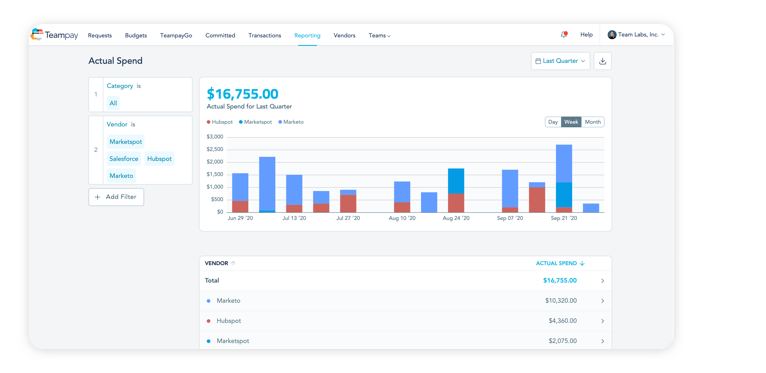Viewport: 766px width, 373px height.
Task: Click the Marketo $10,320.00 amount
Action: pyautogui.click(x=561, y=301)
